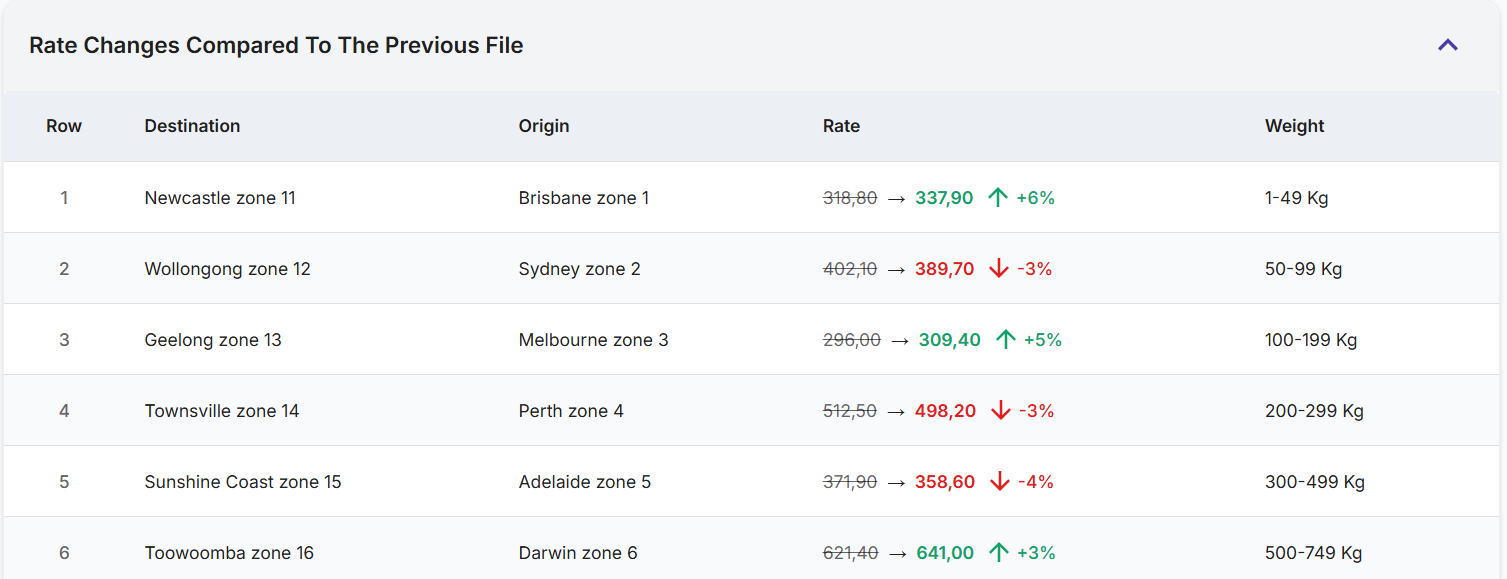Click the 300-499 Kg weight cell

(x=1314, y=482)
